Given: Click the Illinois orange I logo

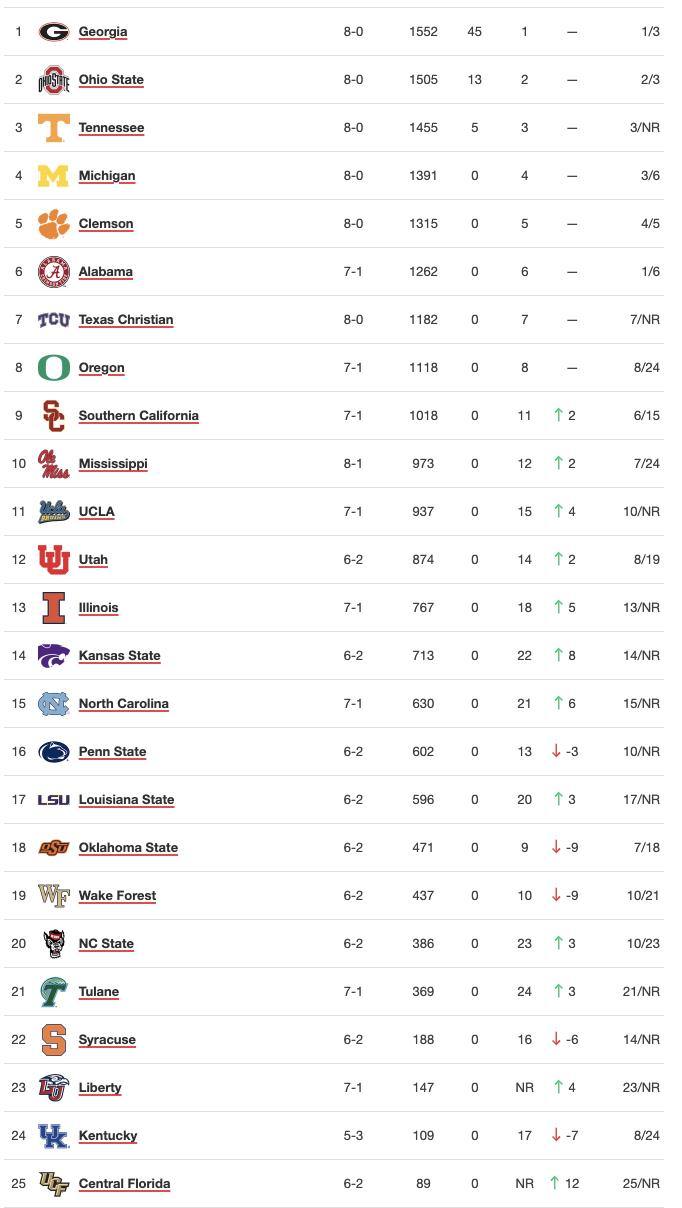Looking at the screenshot, I should (x=53, y=608).
